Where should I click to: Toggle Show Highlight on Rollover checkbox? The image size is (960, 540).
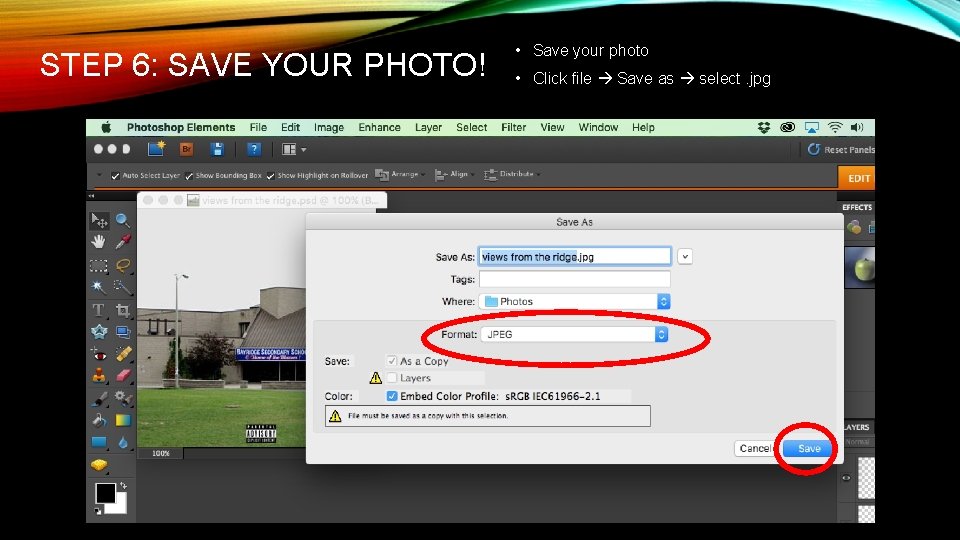[271, 176]
